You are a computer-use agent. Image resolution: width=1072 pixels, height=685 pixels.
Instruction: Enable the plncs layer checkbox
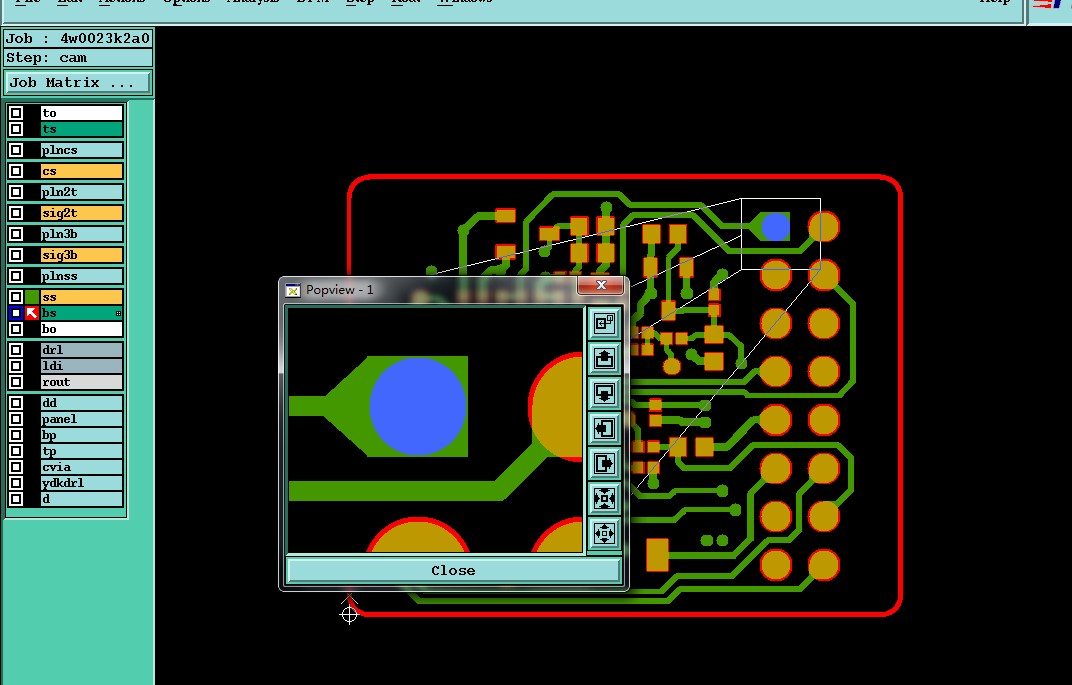16,150
